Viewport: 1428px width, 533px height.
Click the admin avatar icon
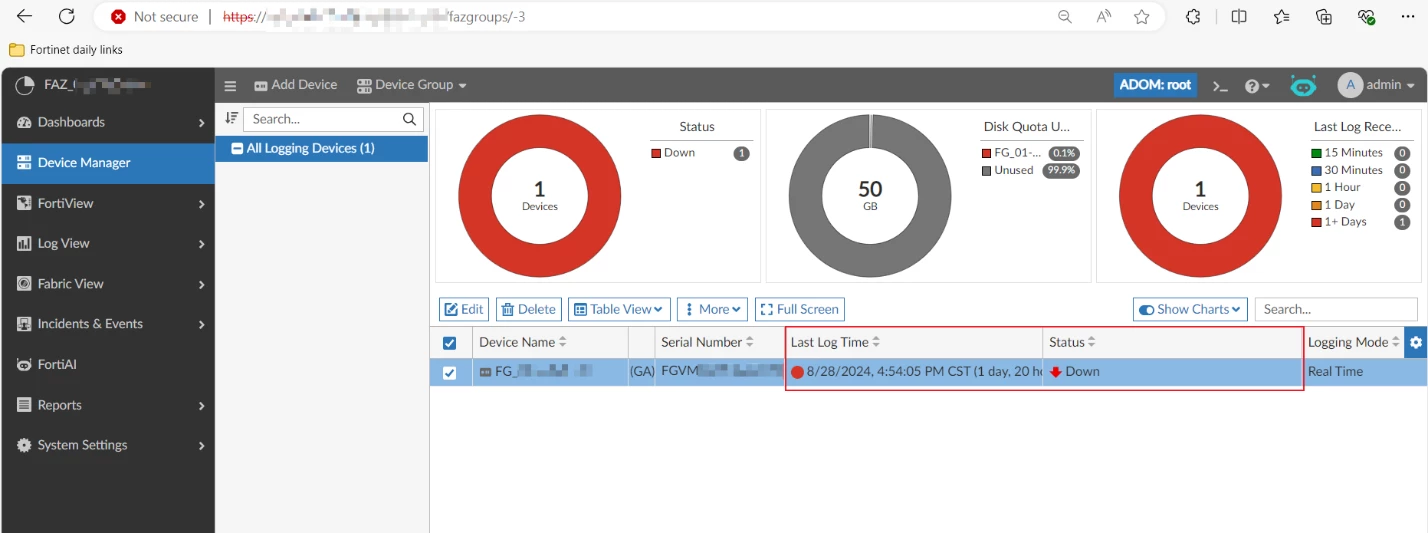point(1350,85)
